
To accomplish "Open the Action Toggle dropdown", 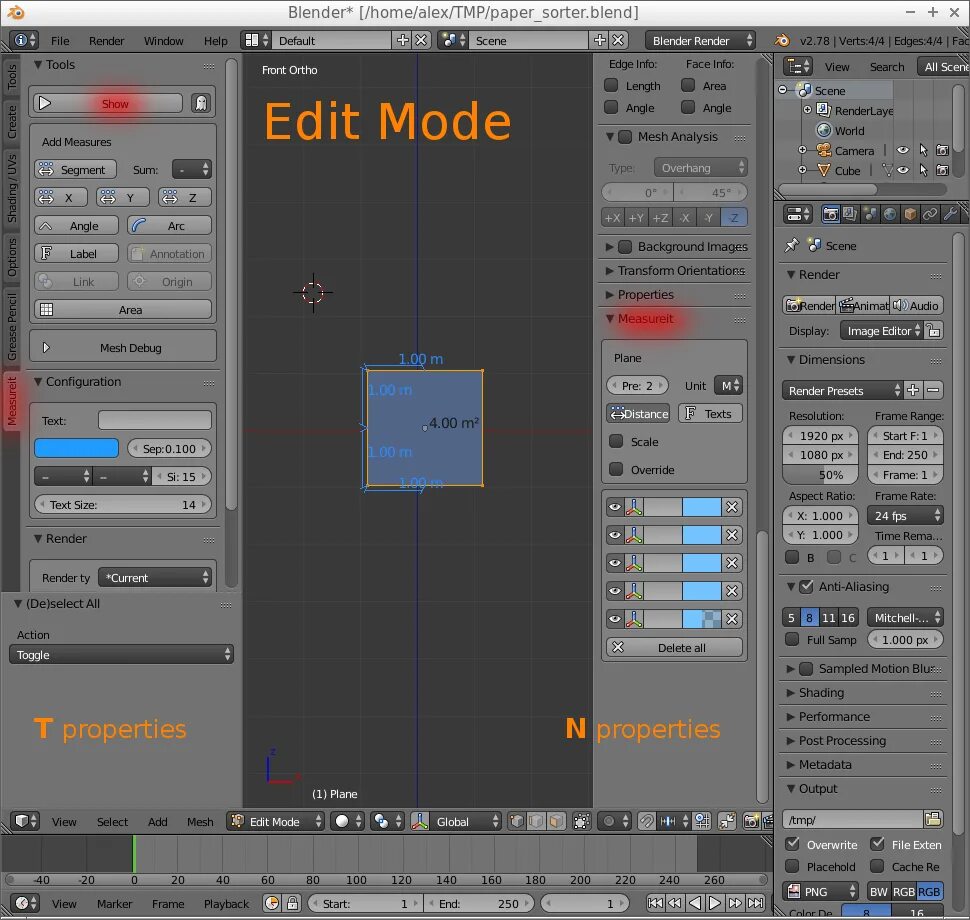I will [x=121, y=655].
